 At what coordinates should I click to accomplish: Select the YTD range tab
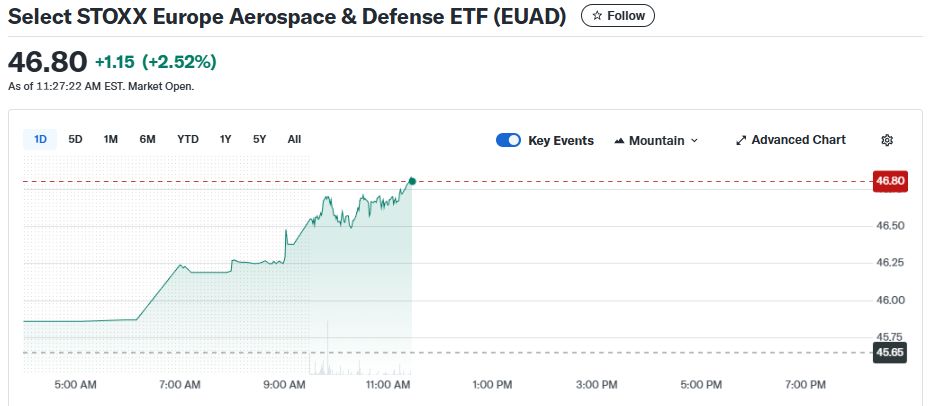[188, 139]
